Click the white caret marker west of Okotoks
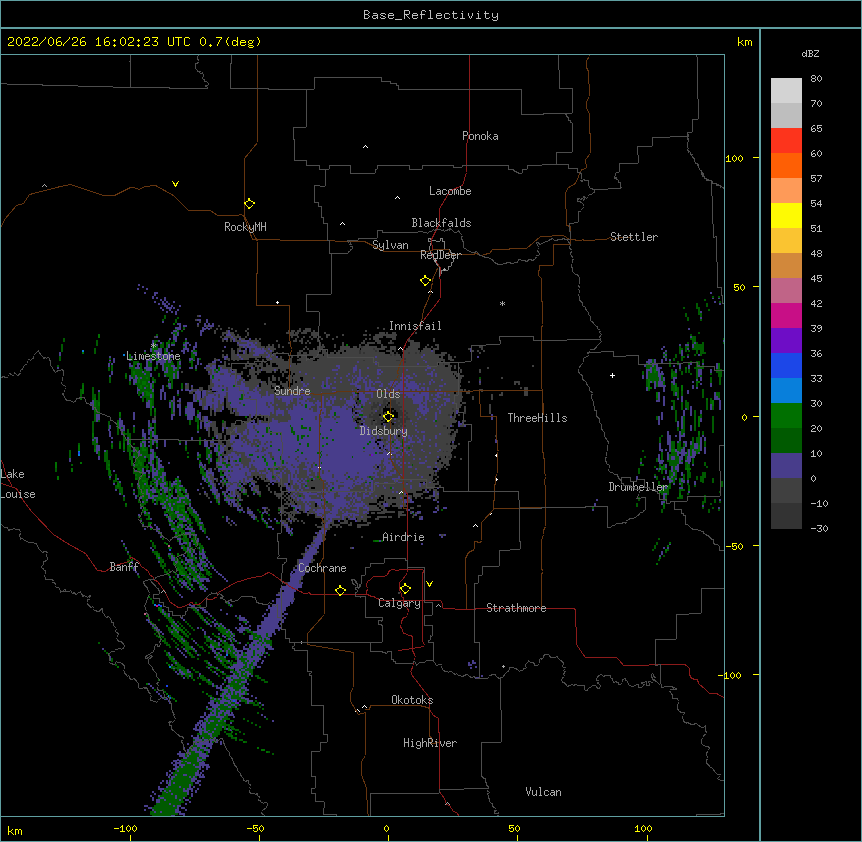The height and width of the screenshot is (842, 862). [364, 707]
